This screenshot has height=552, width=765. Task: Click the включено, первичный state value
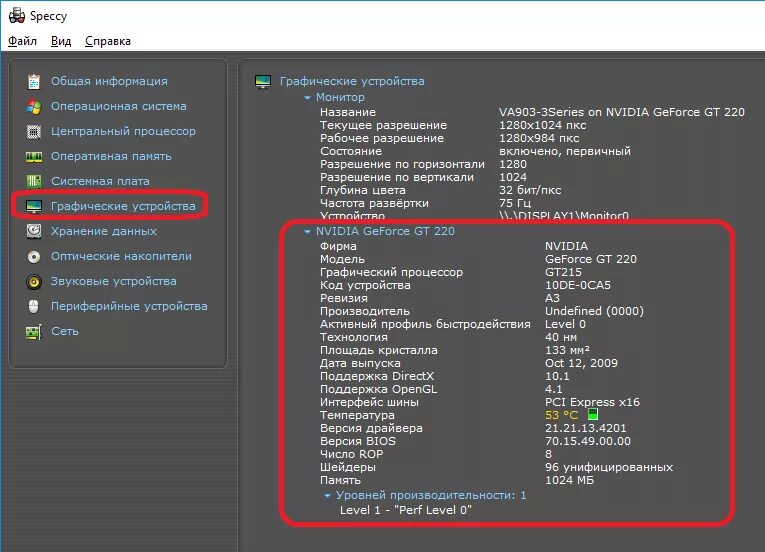click(x=564, y=151)
